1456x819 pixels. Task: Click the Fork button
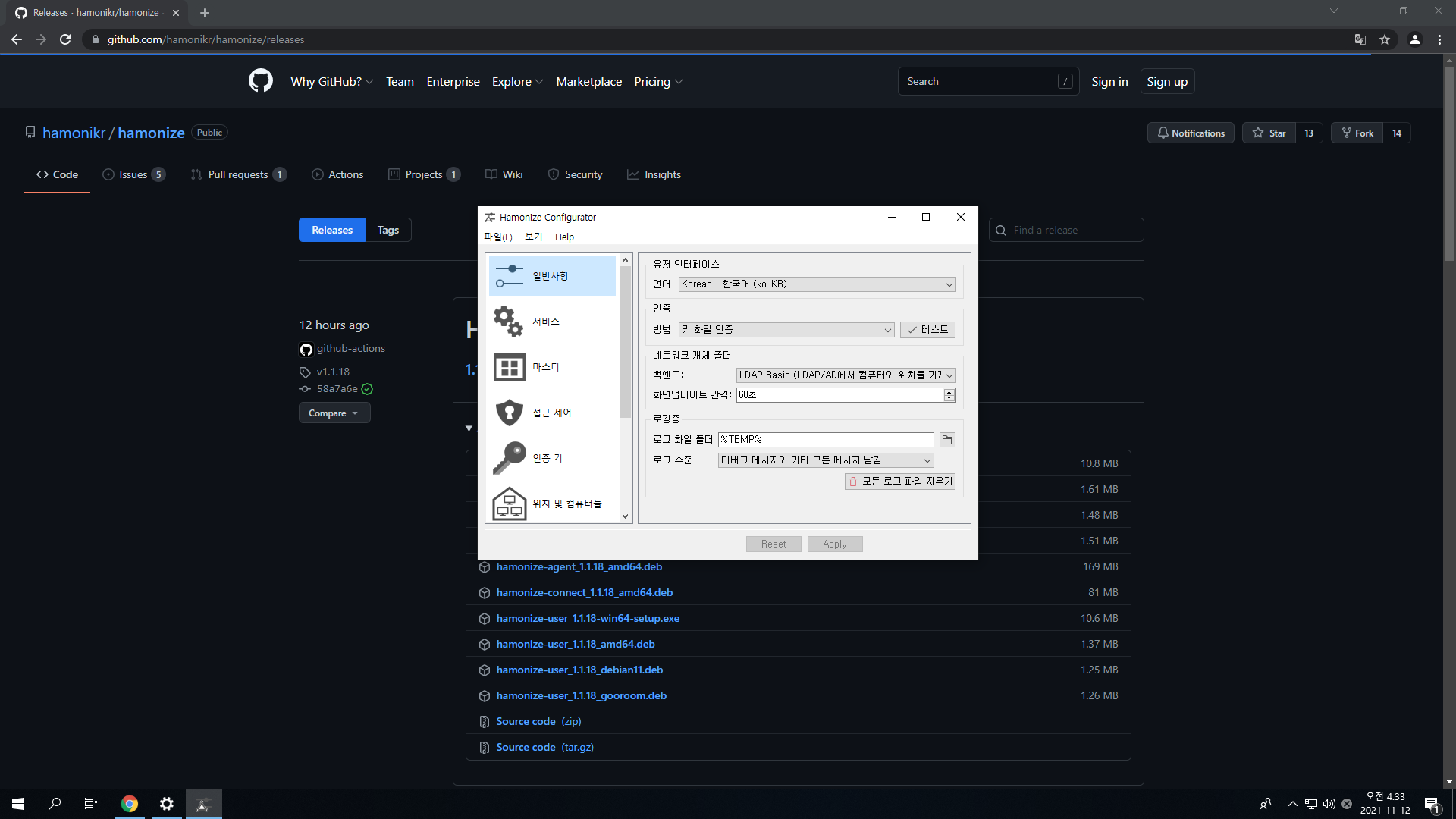tap(1357, 133)
